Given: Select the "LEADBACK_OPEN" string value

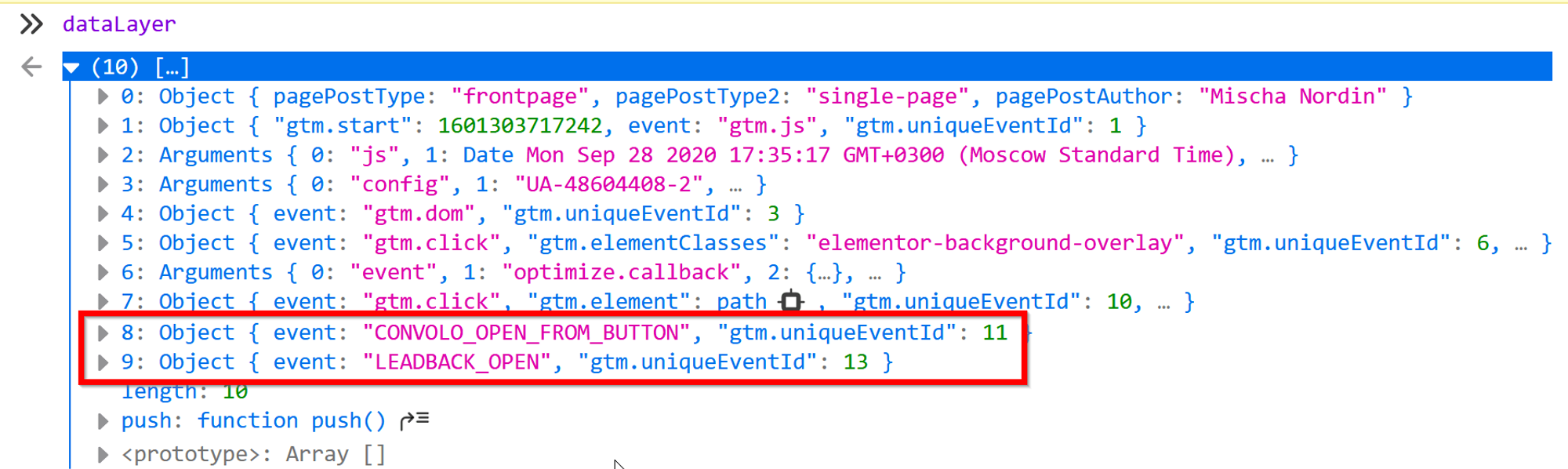Looking at the screenshot, I should tap(458, 362).
